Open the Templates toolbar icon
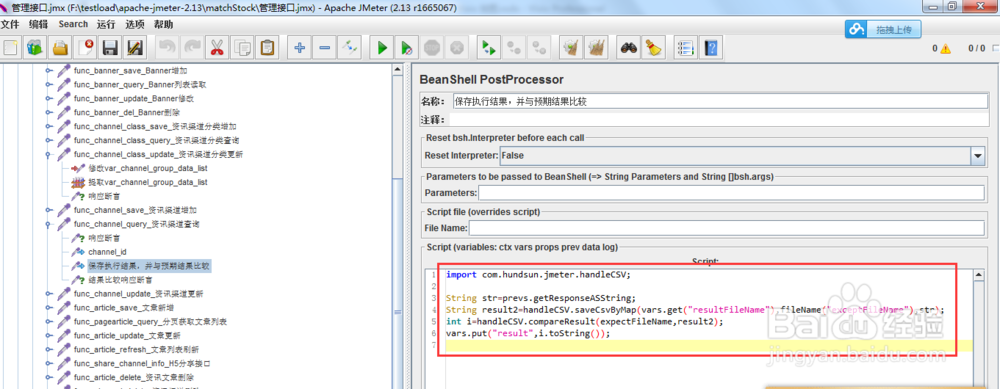The width and height of the screenshot is (1000, 389). pyautogui.click(x=35, y=48)
